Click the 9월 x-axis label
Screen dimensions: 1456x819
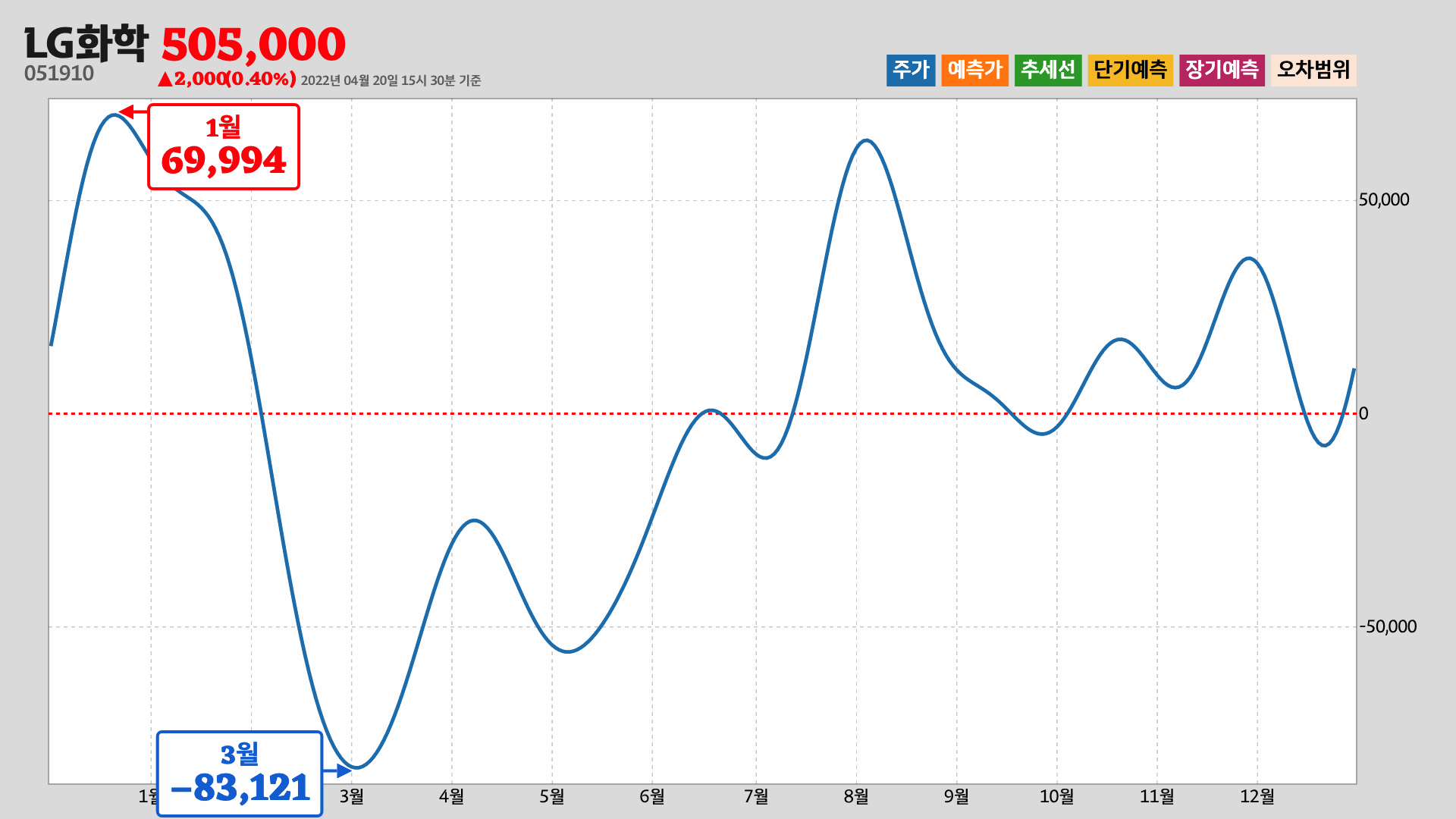point(956,796)
